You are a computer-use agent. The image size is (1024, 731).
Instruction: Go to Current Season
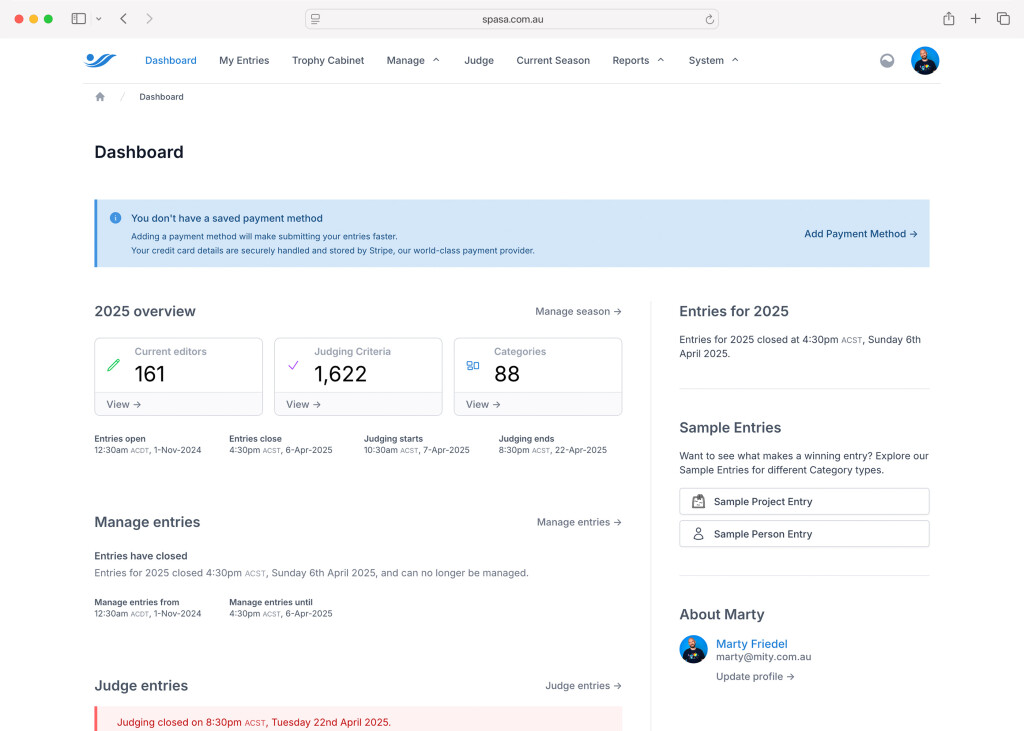pyautogui.click(x=553, y=60)
